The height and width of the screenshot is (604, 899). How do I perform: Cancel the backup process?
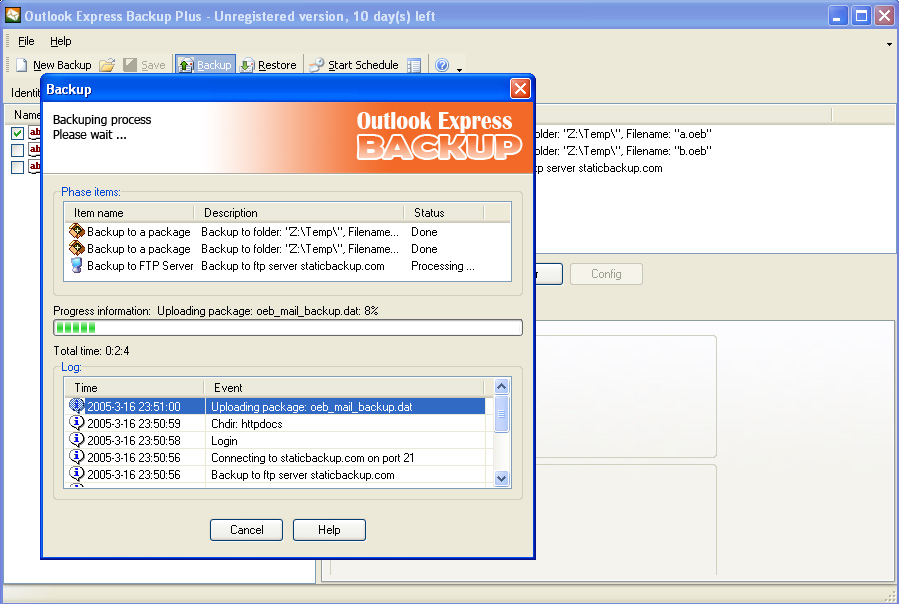(247, 529)
